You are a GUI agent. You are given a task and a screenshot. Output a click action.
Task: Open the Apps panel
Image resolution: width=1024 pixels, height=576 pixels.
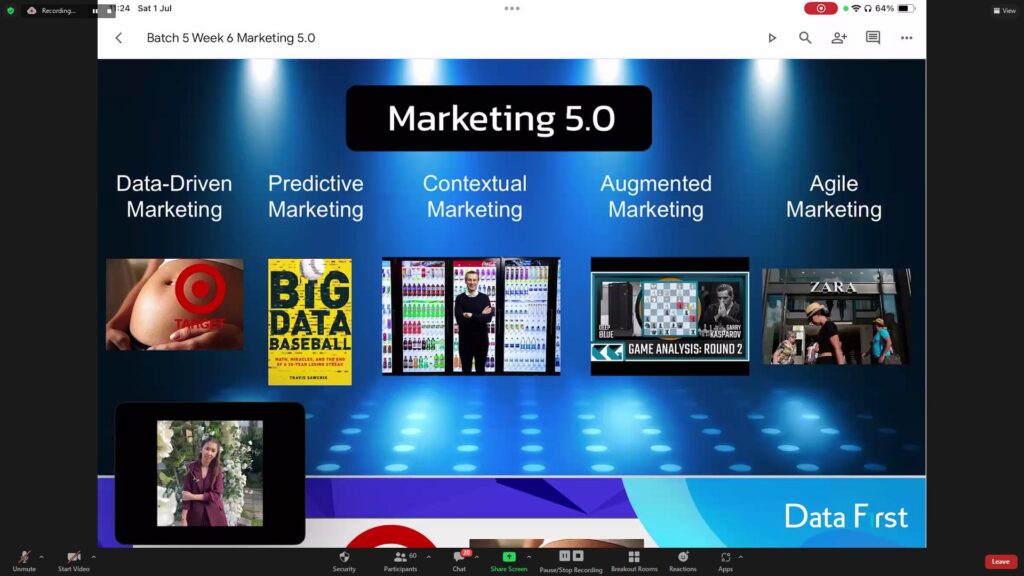click(x=726, y=560)
